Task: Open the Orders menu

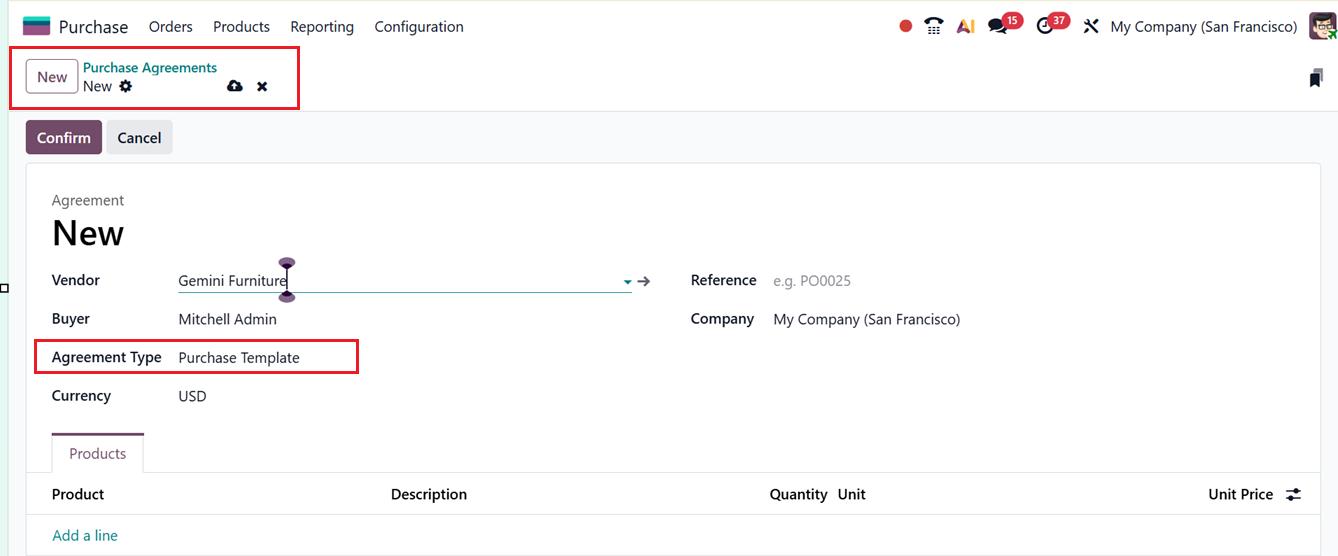Action: click(170, 27)
